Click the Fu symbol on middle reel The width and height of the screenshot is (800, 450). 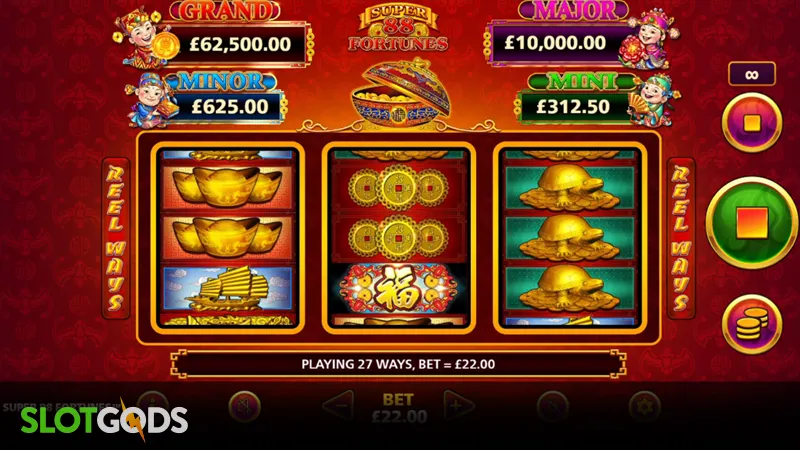398,290
